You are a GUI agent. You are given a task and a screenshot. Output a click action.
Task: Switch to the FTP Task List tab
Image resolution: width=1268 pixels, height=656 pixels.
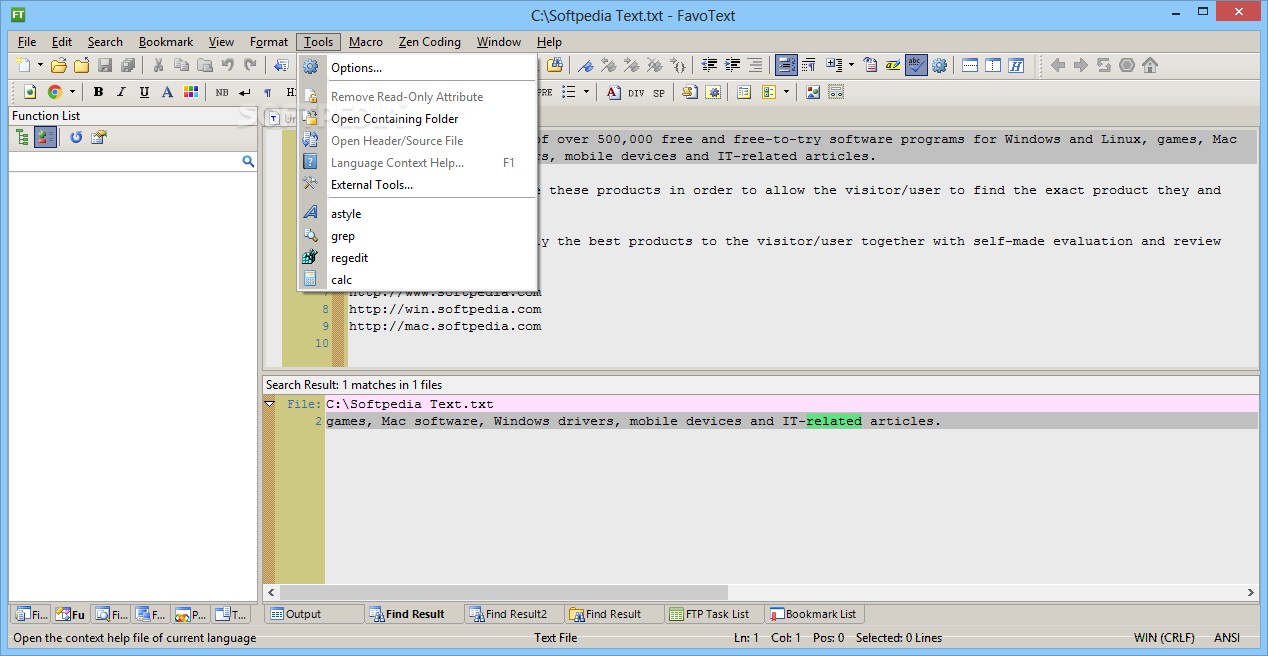pyautogui.click(x=715, y=614)
